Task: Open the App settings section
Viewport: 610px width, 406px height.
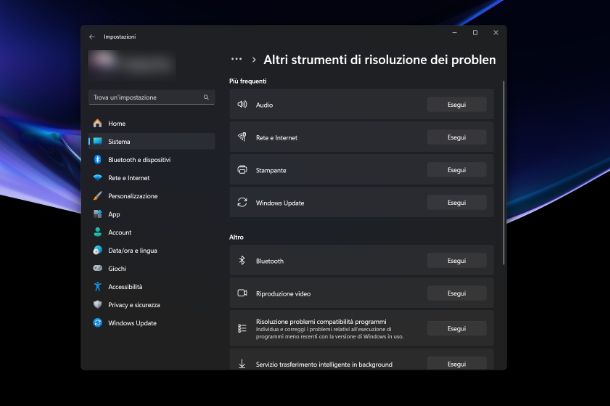Action: pyautogui.click(x=114, y=214)
